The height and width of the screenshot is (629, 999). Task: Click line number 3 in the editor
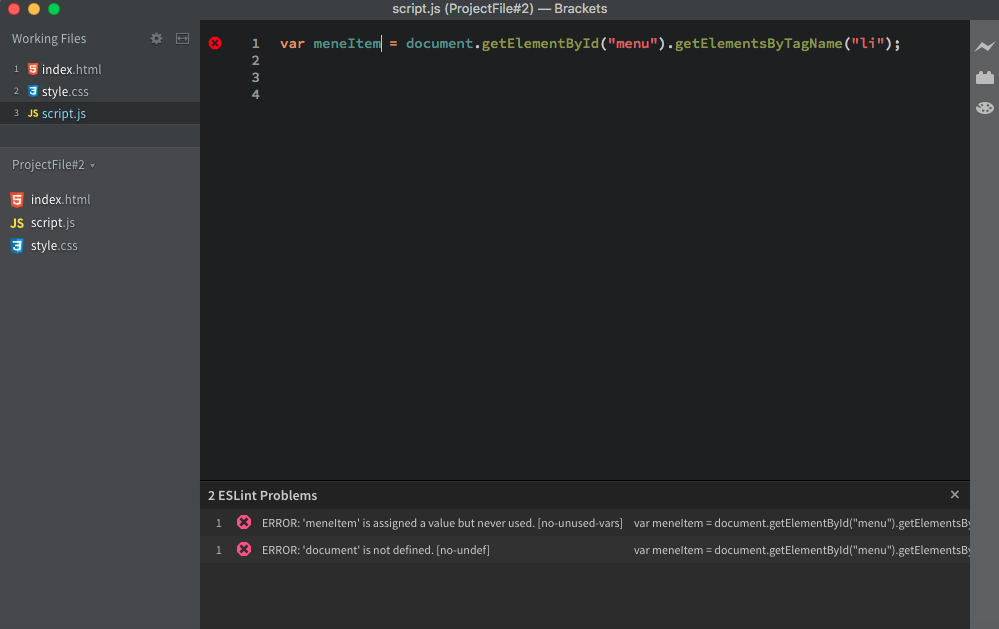coord(255,77)
